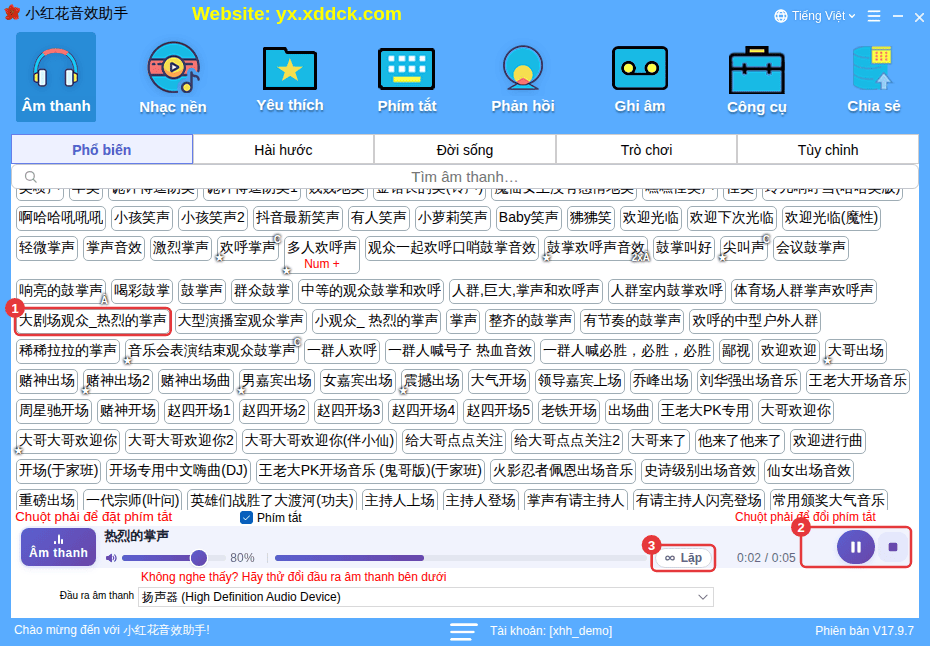Play 大剧场观众_热烈的掌声 sound
930x646 pixels.
click(93, 321)
